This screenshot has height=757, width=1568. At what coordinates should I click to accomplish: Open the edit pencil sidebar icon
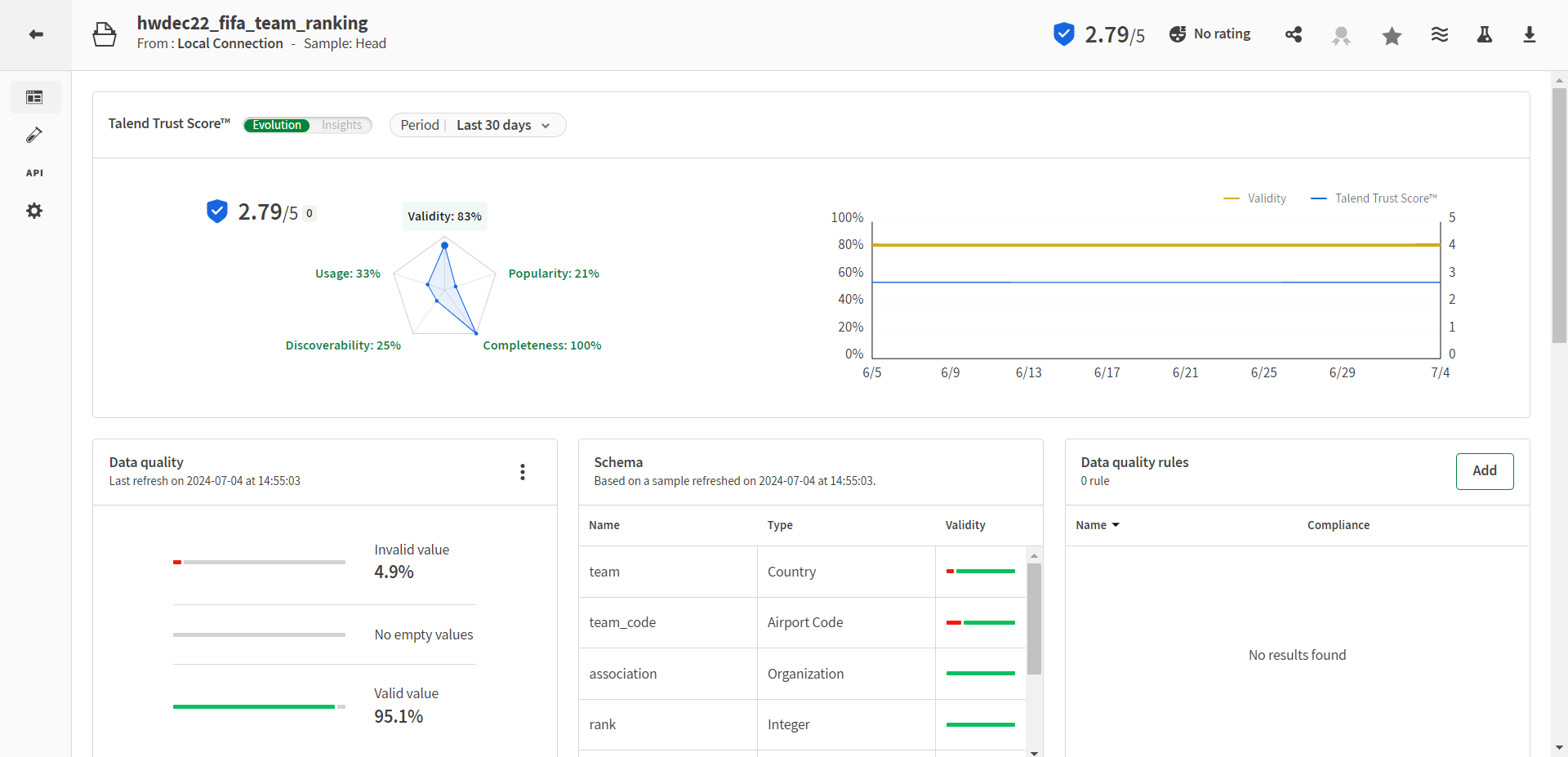coord(34,135)
